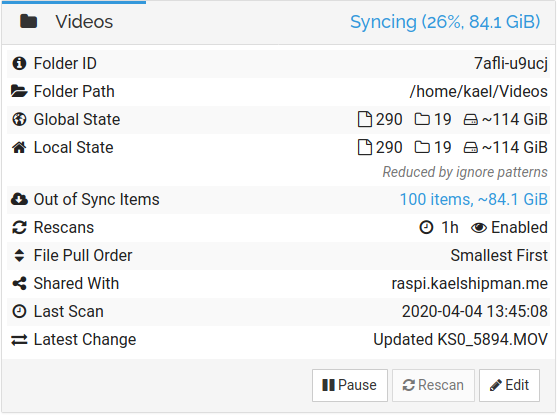
Task: Click the globe icon next to Global State
Action: 19,119
